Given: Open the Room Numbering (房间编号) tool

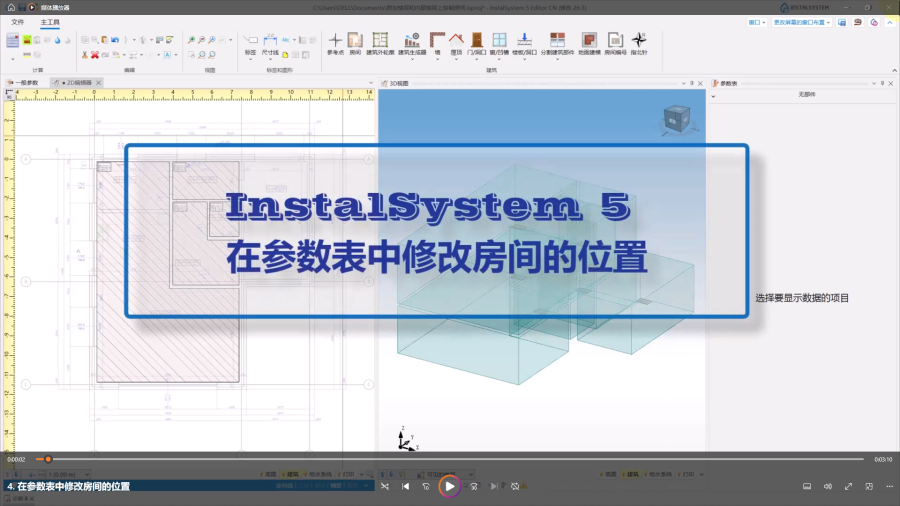Looking at the screenshot, I should pos(615,42).
